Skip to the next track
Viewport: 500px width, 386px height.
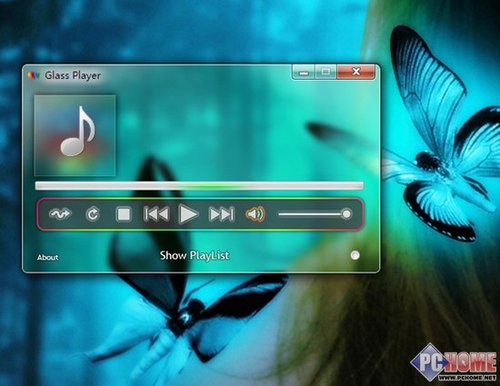(221, 214)
